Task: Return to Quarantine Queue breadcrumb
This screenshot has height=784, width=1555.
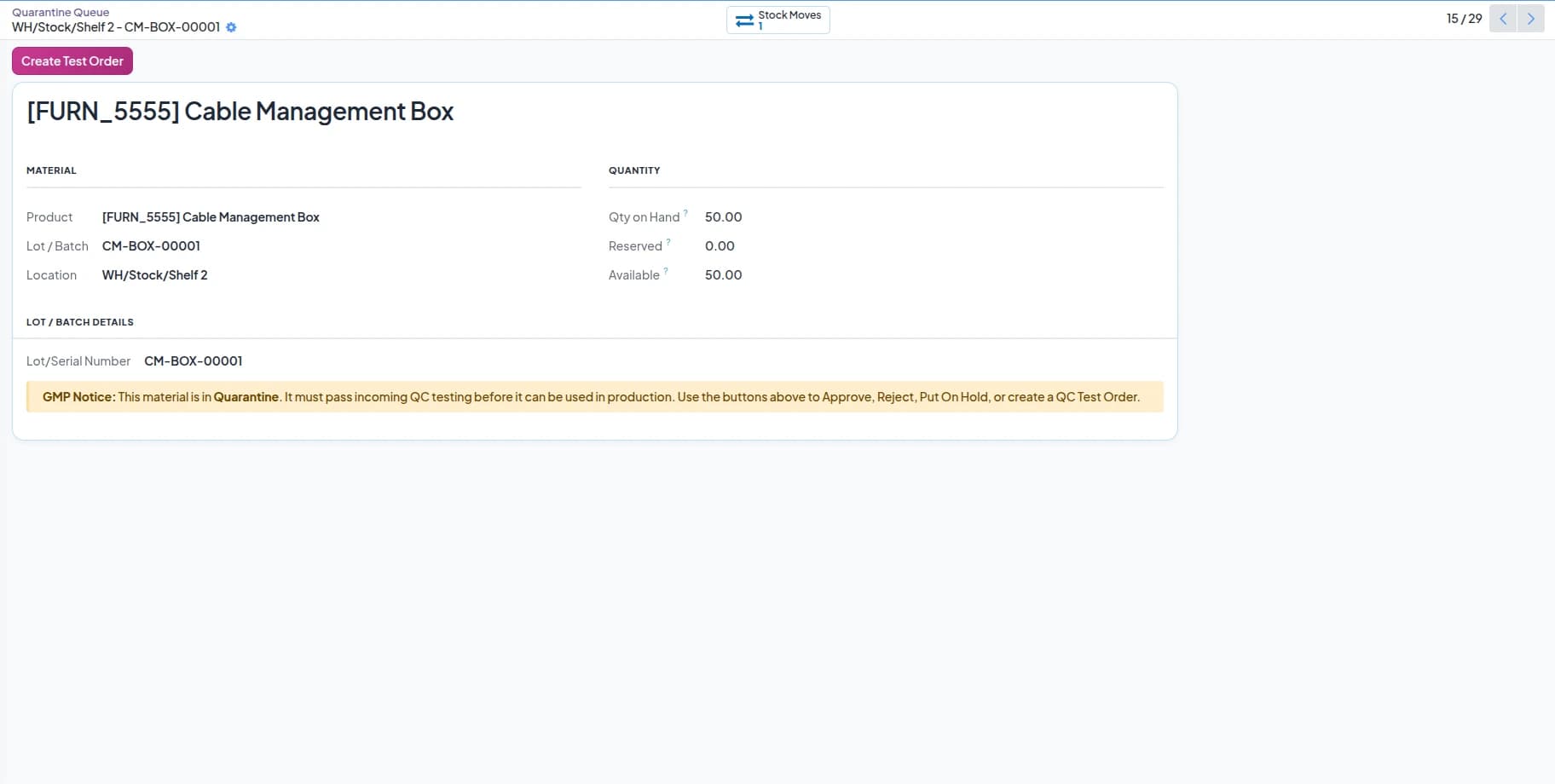Action: click(x=61, y=12)
